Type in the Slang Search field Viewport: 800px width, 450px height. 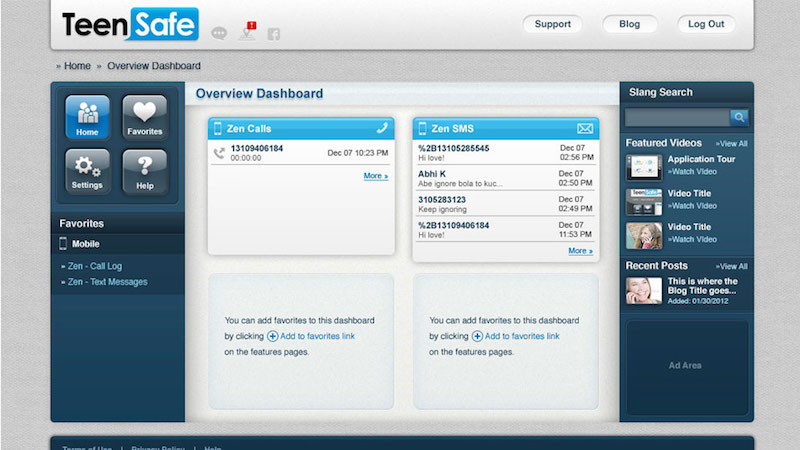pyautogui.click(x=677, y=118)
